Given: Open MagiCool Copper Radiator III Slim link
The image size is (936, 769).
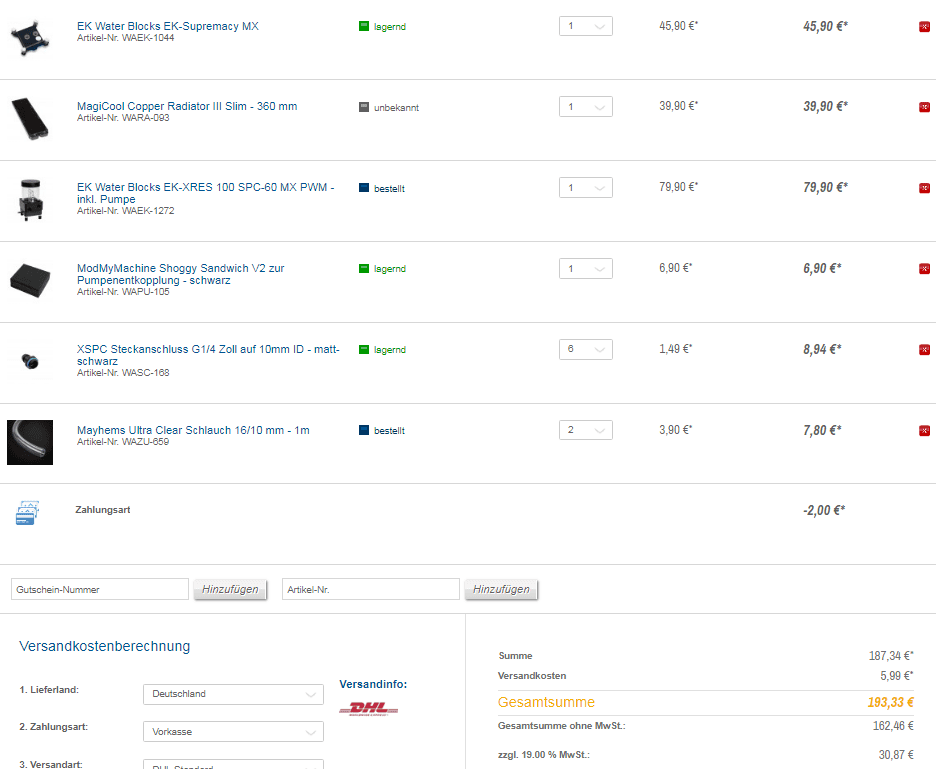Looking at the screenshot, I should (x=187, y=106).
